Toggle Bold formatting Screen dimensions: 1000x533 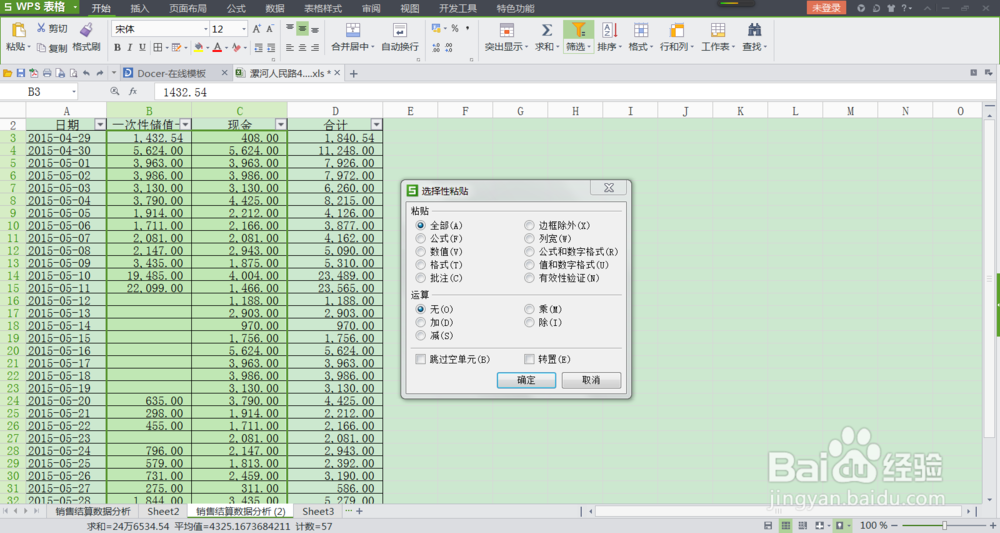tap(117, 48)
